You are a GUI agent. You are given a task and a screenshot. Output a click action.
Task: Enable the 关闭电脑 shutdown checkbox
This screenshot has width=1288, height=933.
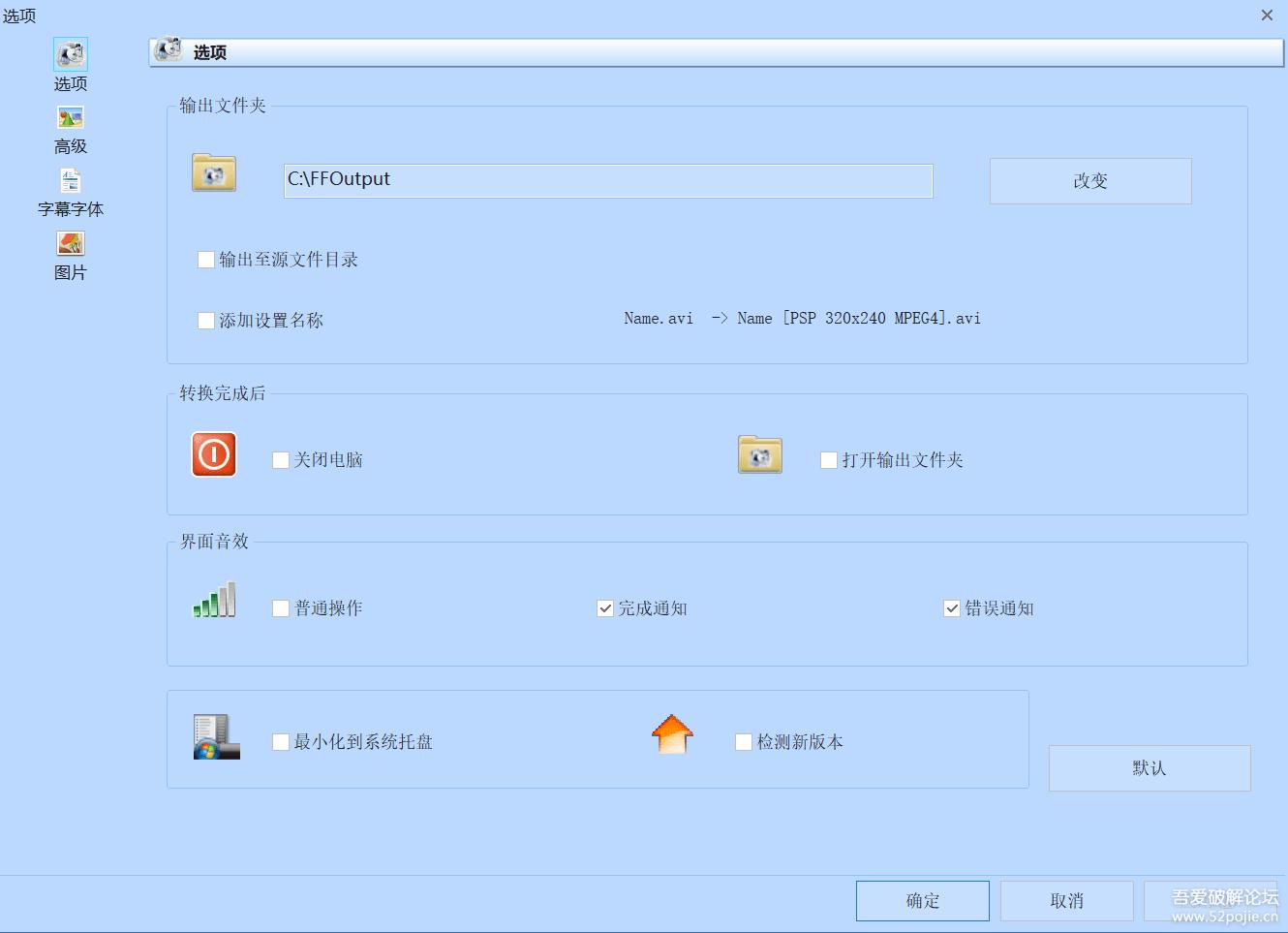(x=280, y=459)
